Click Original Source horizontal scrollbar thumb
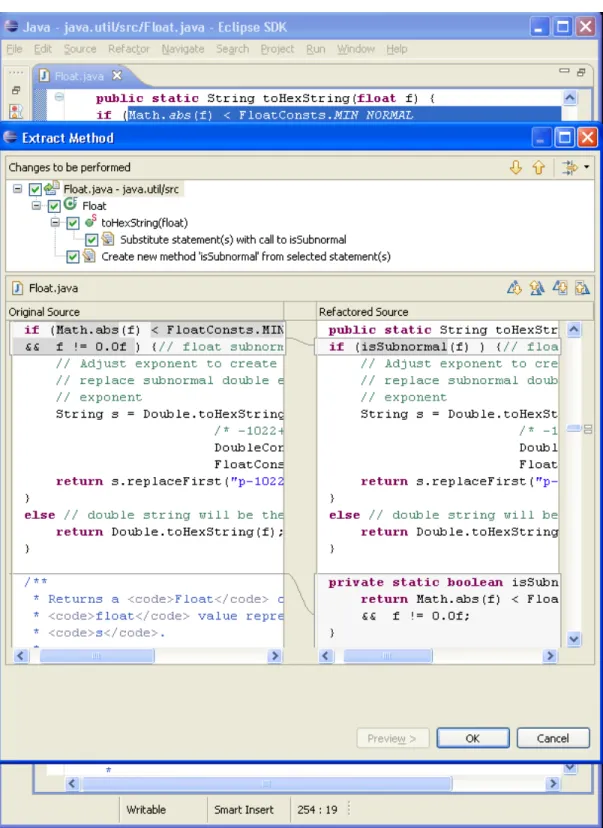This screenshot has width=603, height=828. (x=97, y=656)
